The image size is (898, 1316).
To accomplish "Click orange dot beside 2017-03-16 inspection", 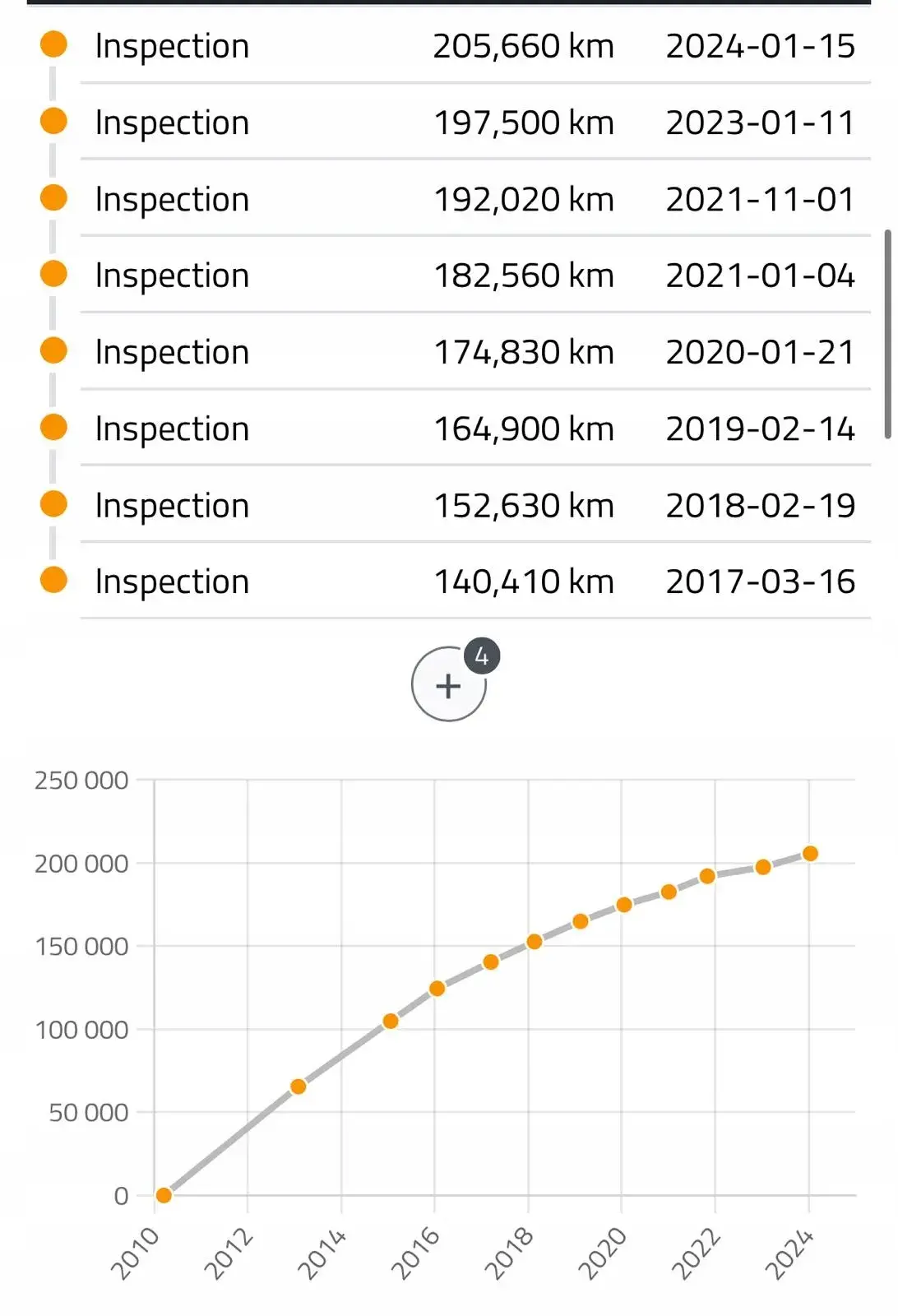I will [54, 580].
